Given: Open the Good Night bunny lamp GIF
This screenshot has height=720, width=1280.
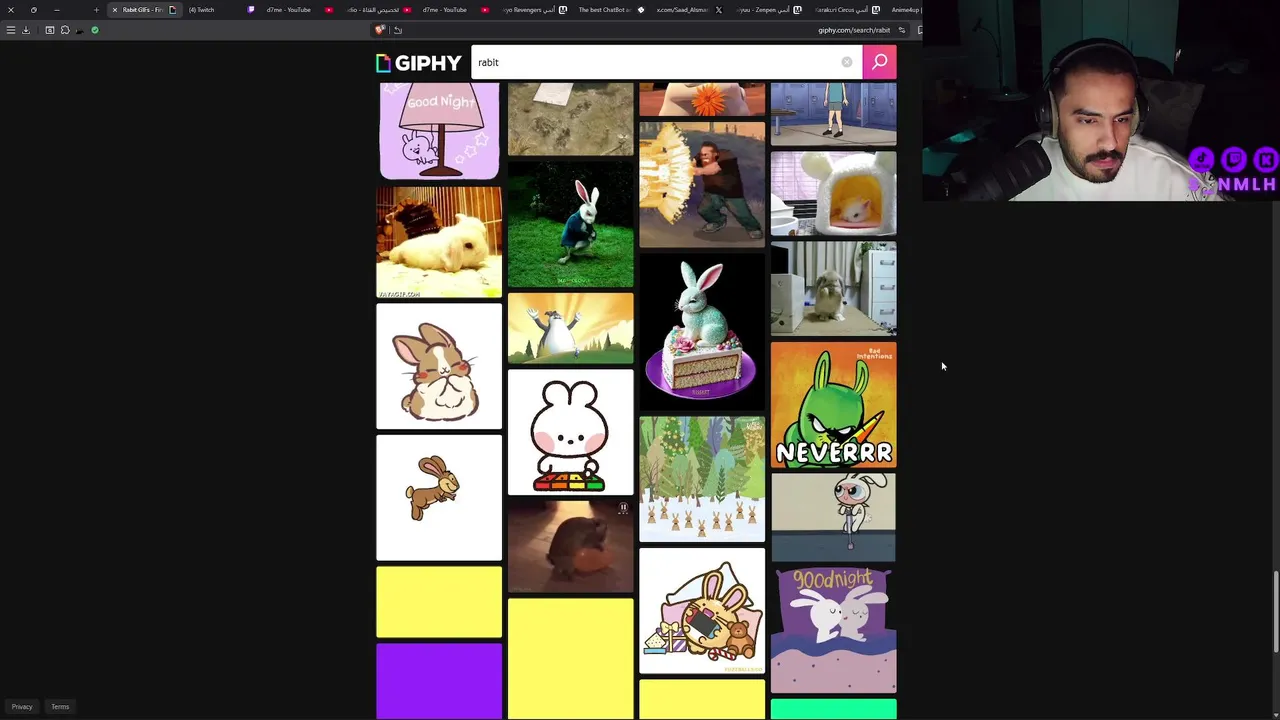Looking at the screenshot, I should click(439, 131).
